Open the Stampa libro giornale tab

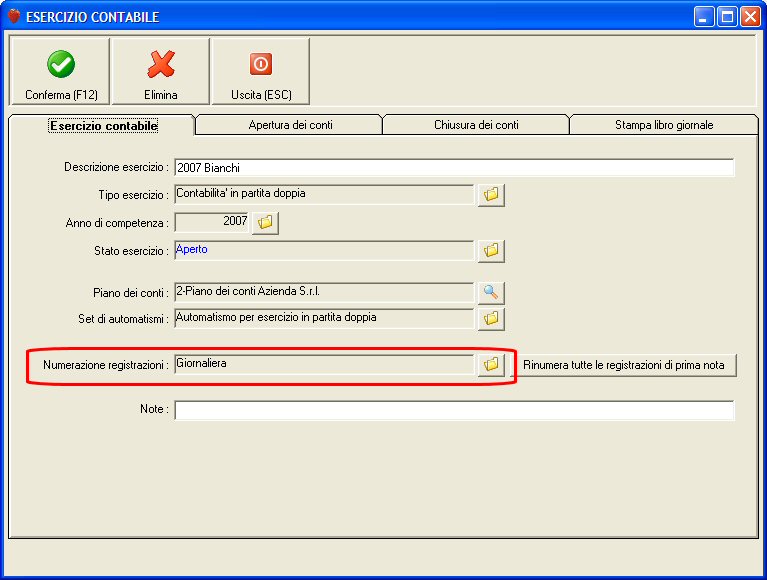664,125
